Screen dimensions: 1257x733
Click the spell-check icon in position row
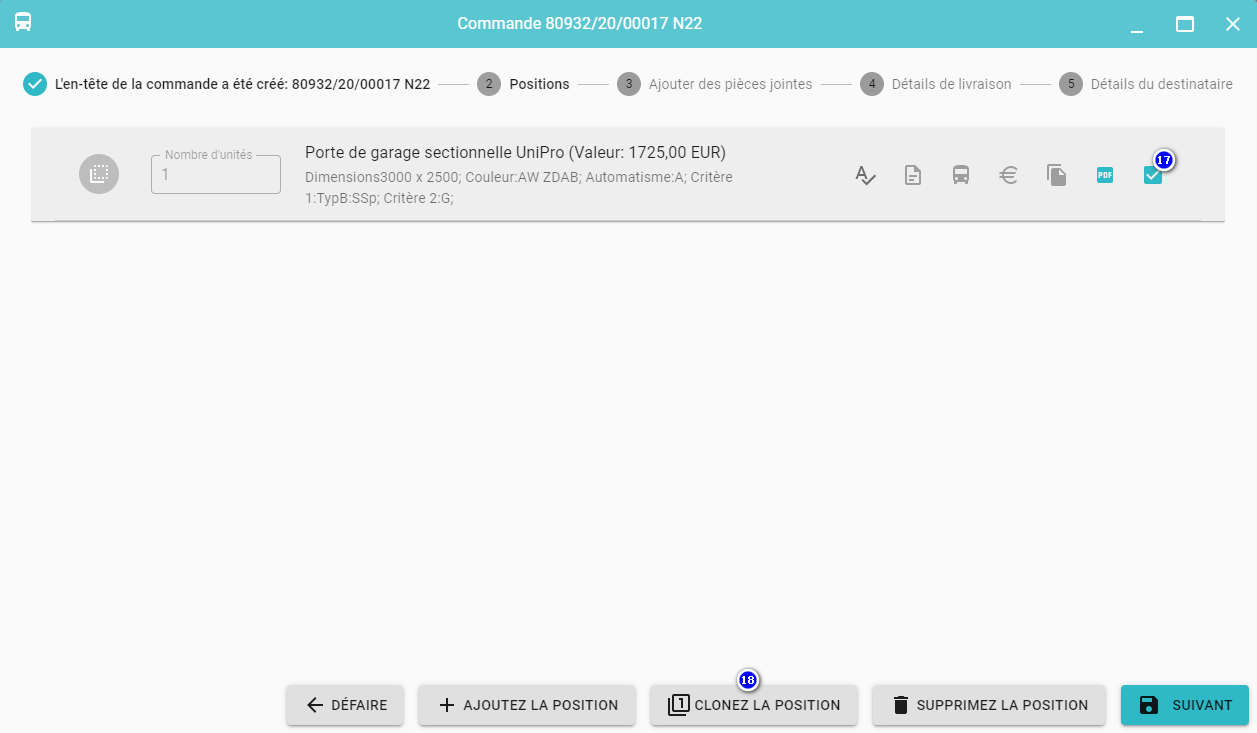pos(865,176)
